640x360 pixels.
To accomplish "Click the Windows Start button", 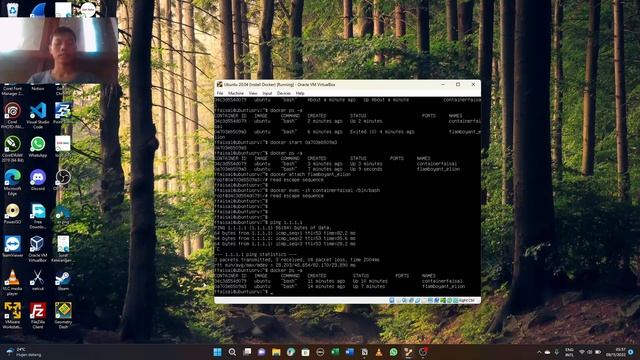I will (x=218, y=352).
